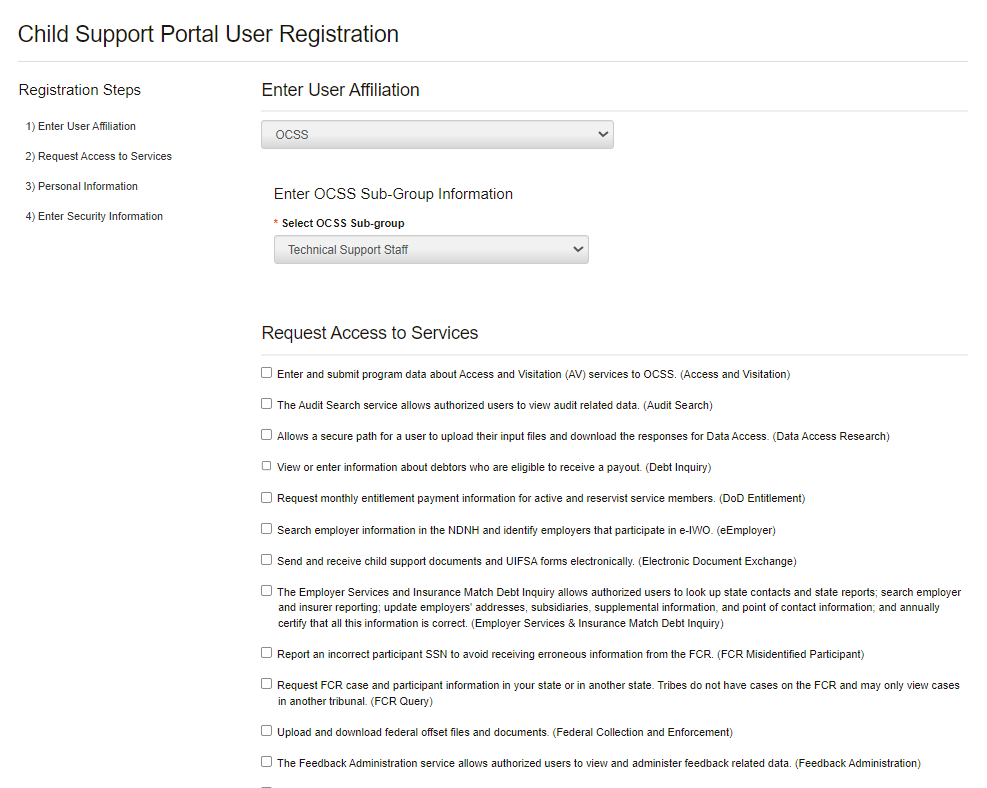Select the Debt Inquiry checkbox

(267, 466)
